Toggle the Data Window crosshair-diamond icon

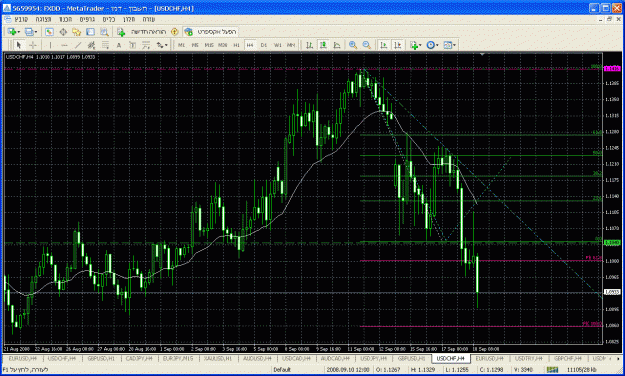63,31
